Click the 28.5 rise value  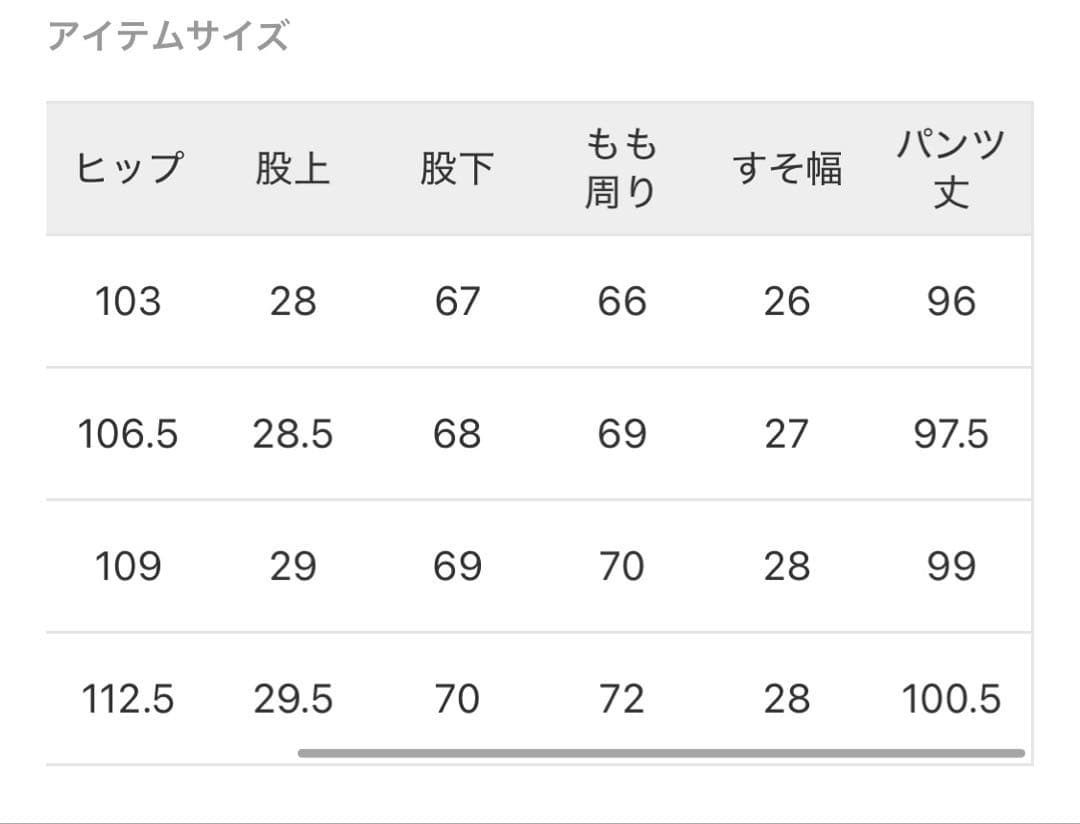(292, 434)
